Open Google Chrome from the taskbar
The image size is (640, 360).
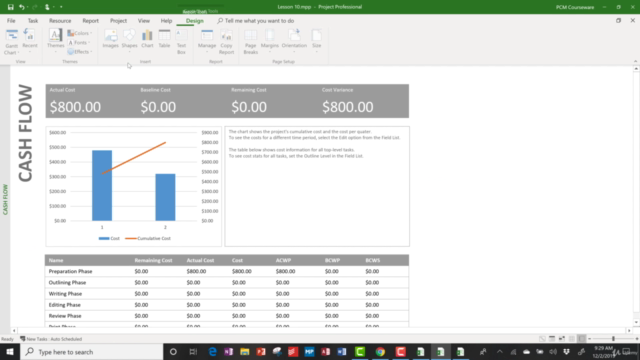(380, 352)
